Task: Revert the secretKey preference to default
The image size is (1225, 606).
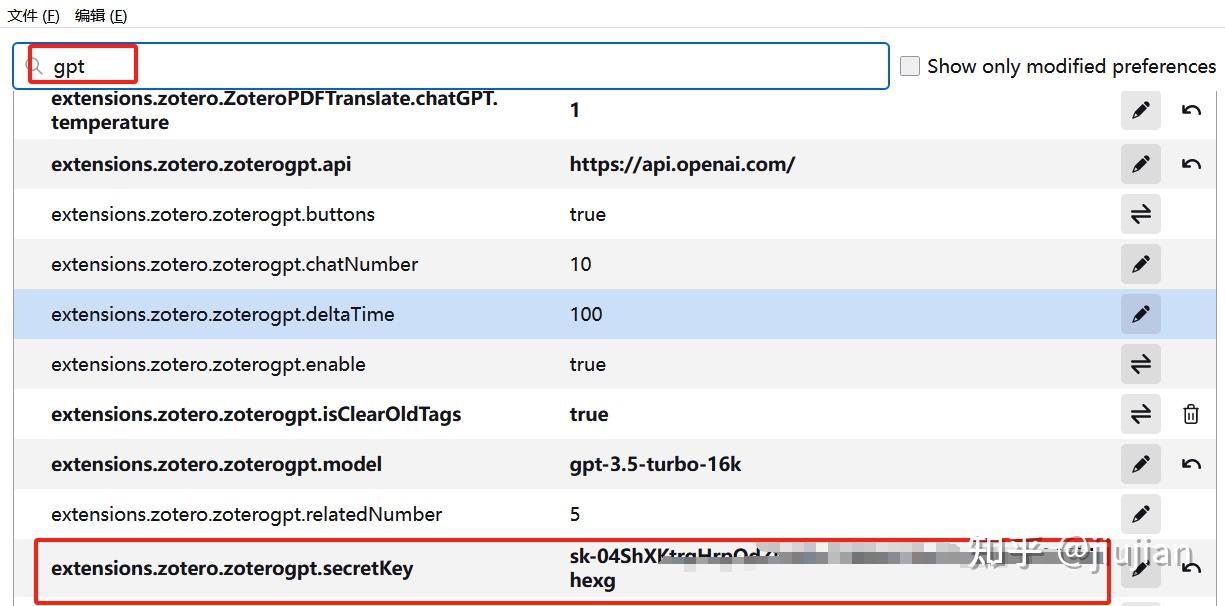Action: 1191,568
